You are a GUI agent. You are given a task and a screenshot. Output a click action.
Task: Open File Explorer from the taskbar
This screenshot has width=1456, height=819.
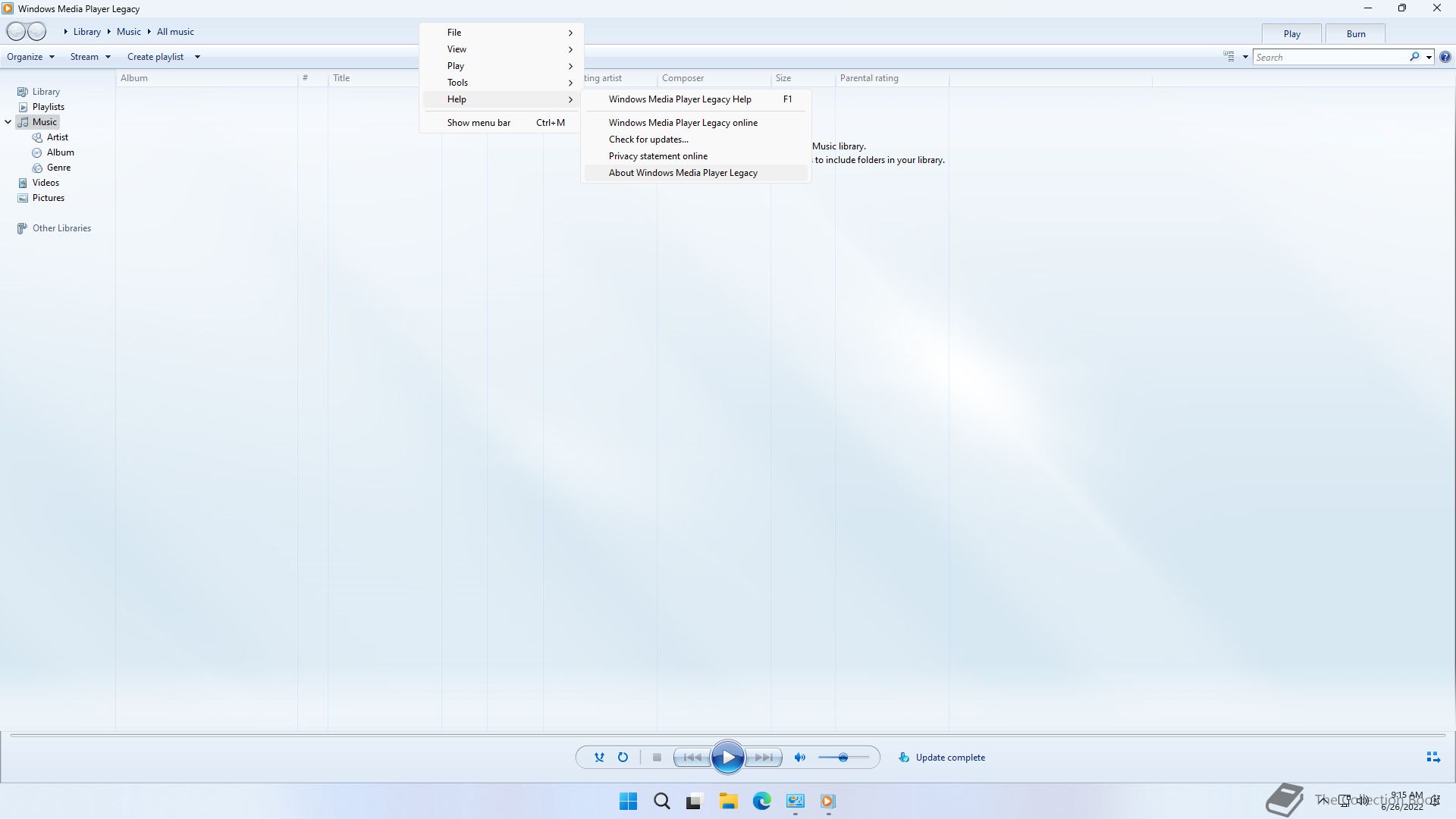(x=729, y=802)
